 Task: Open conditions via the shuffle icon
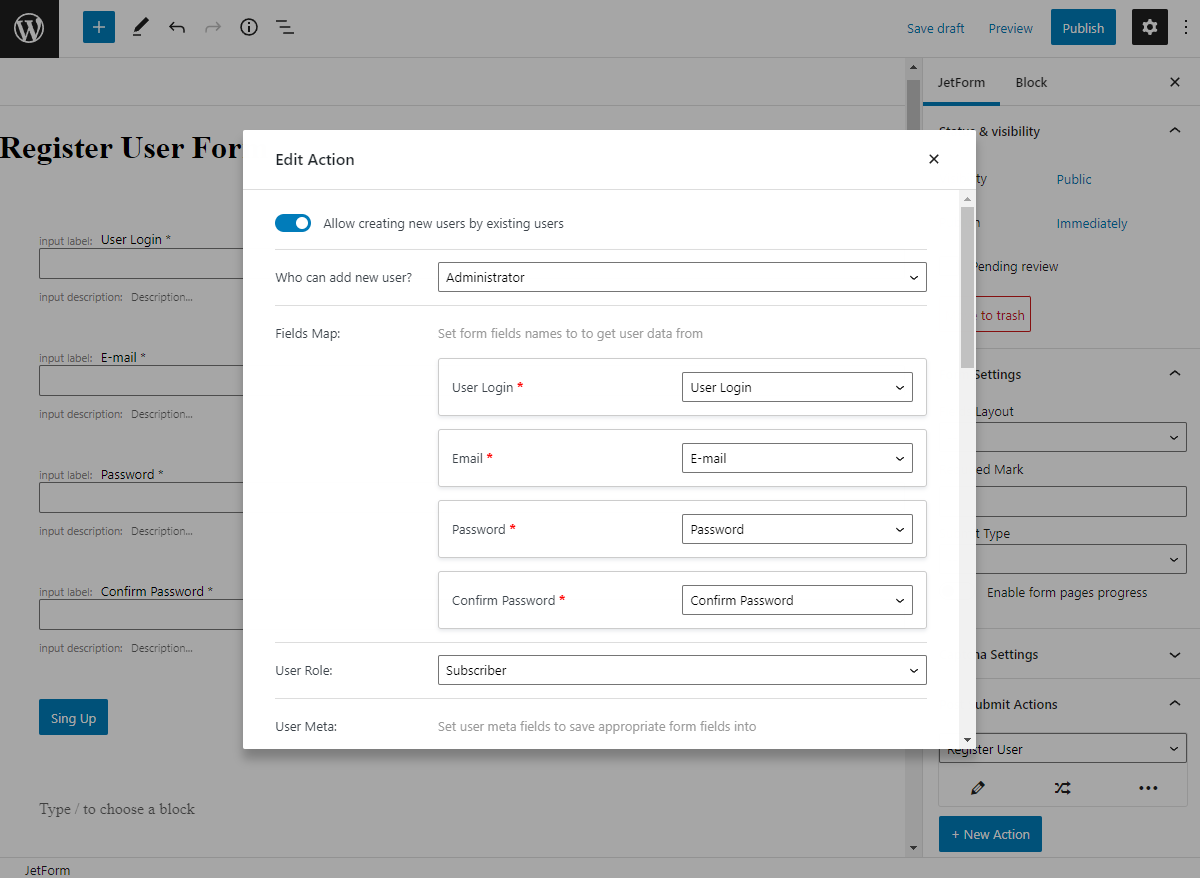[1062, 787]
